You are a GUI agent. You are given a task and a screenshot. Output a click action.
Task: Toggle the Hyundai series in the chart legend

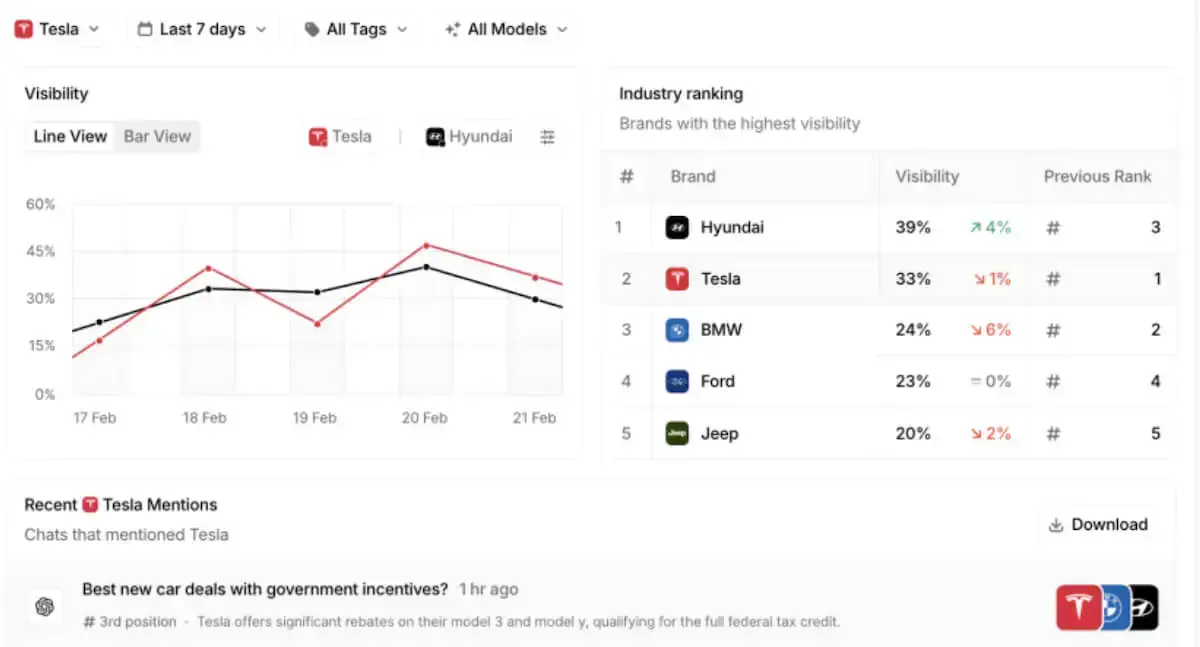(468, 136)
